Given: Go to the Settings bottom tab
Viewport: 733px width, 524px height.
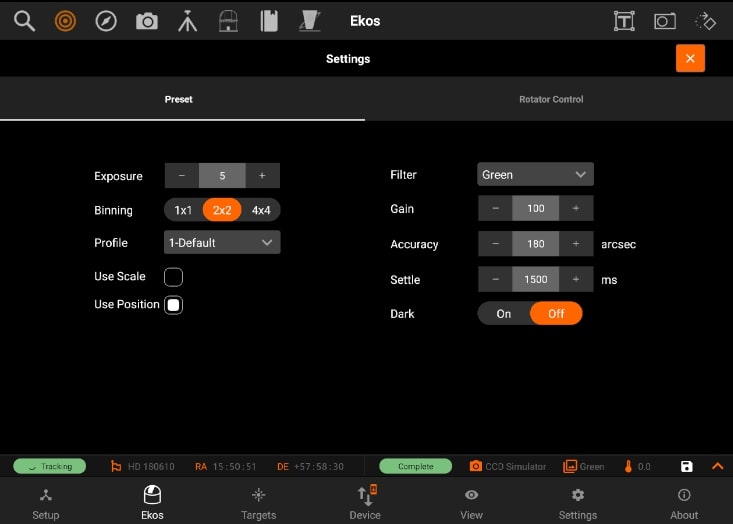Looking at the screenshot, I should 578,504.
